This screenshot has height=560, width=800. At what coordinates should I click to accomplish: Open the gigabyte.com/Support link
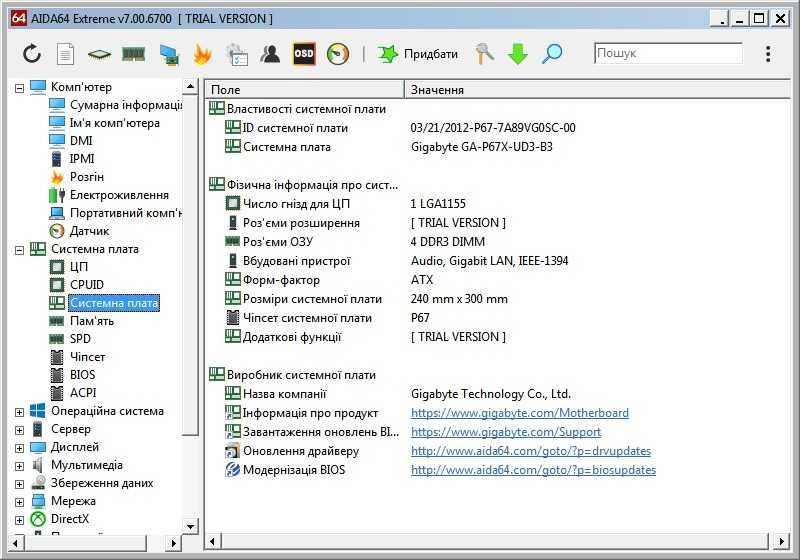pos(506,432)
